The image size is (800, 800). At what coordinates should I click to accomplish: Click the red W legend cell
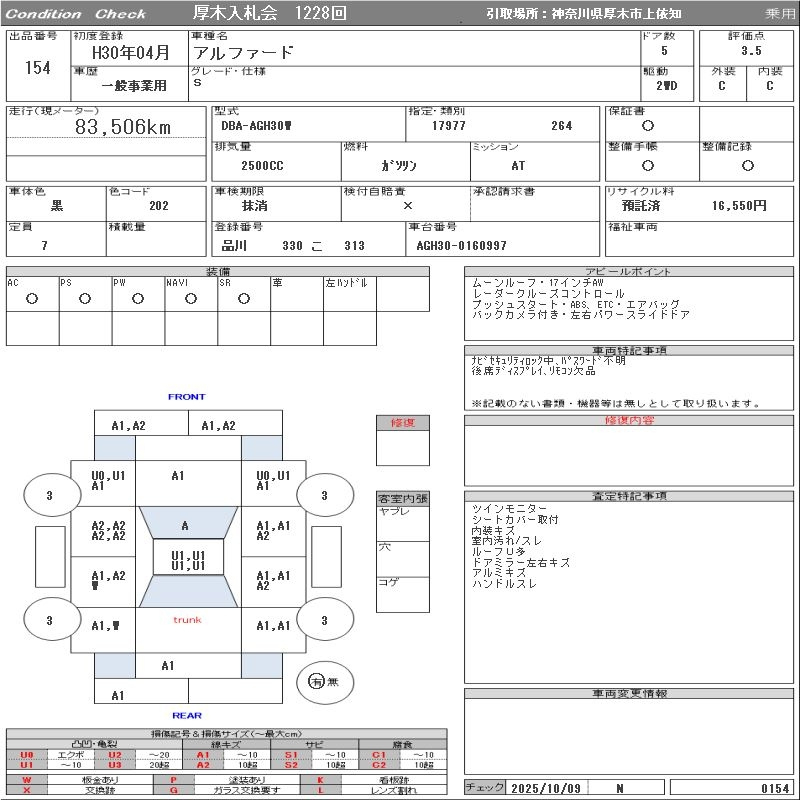27,779
